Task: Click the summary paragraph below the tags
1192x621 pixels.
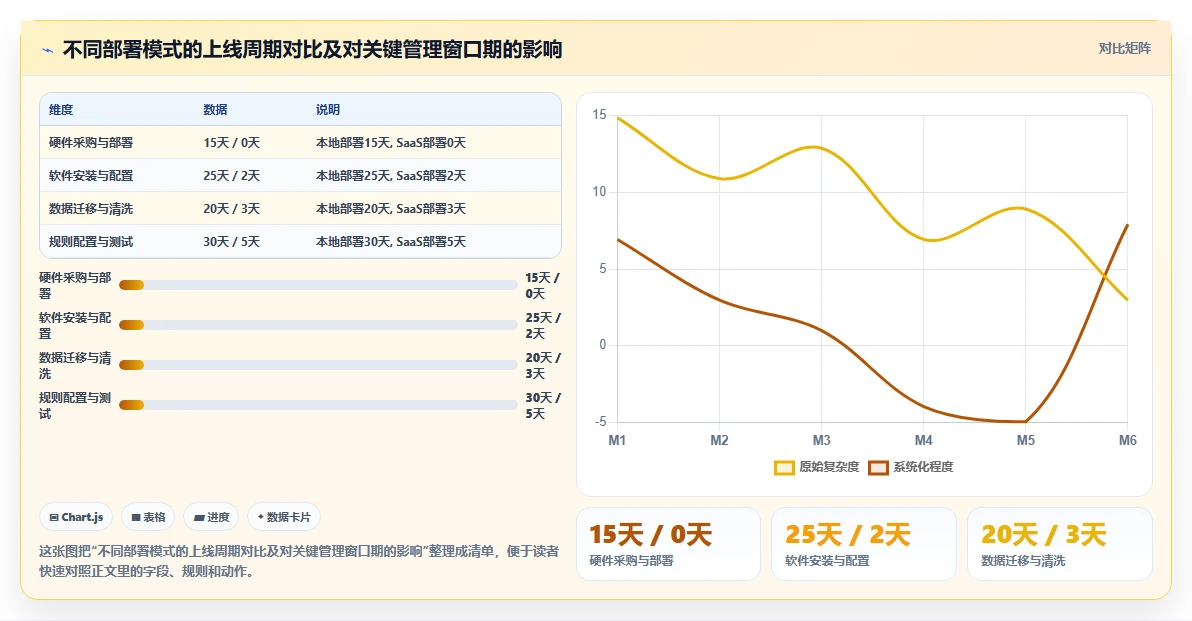Action: pyautogui.click(x=299, y=561)
